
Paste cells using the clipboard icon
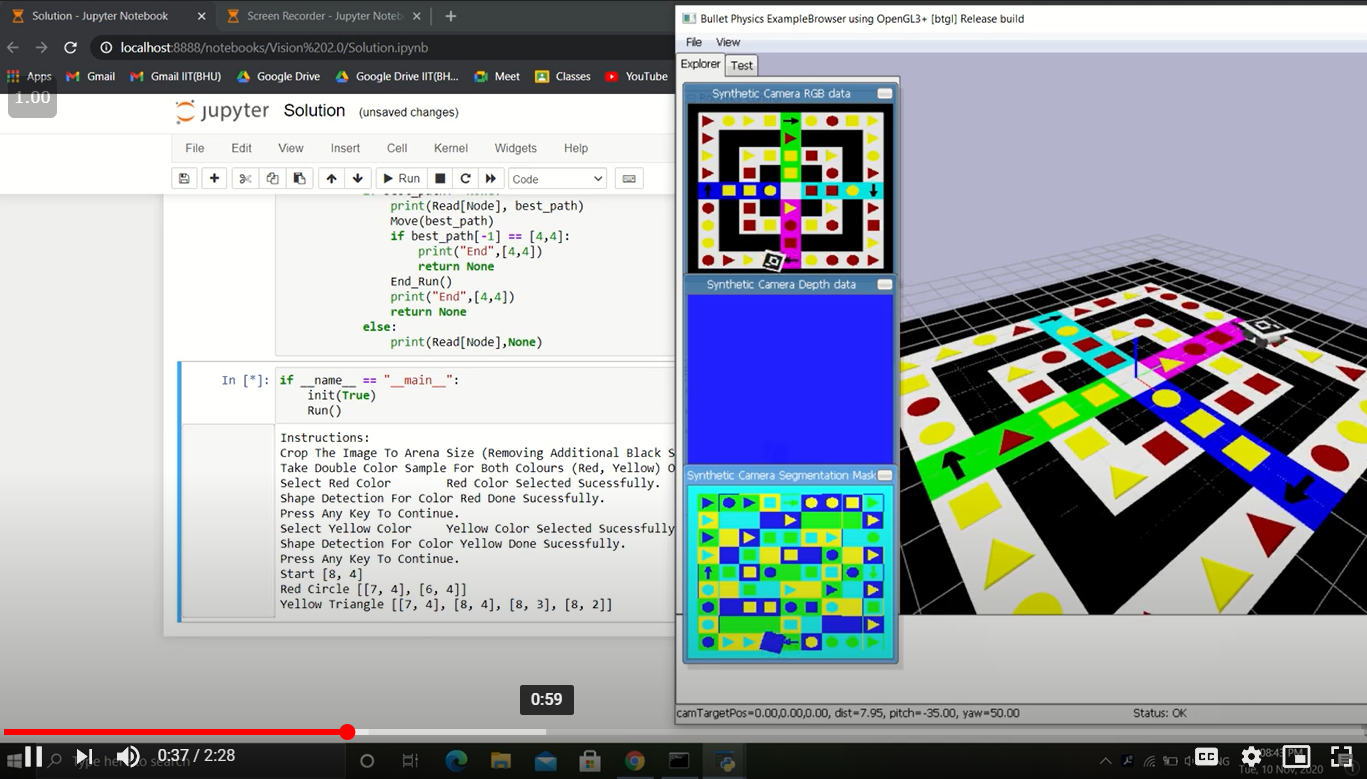pyautogui.click(x=299, y=179)
